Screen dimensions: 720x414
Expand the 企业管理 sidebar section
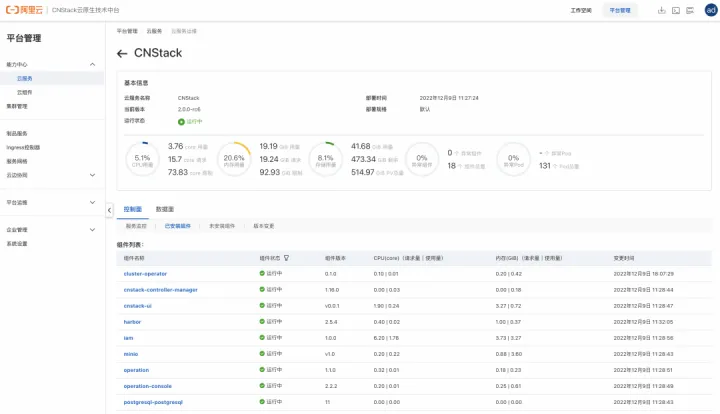(x=92, y=229)
